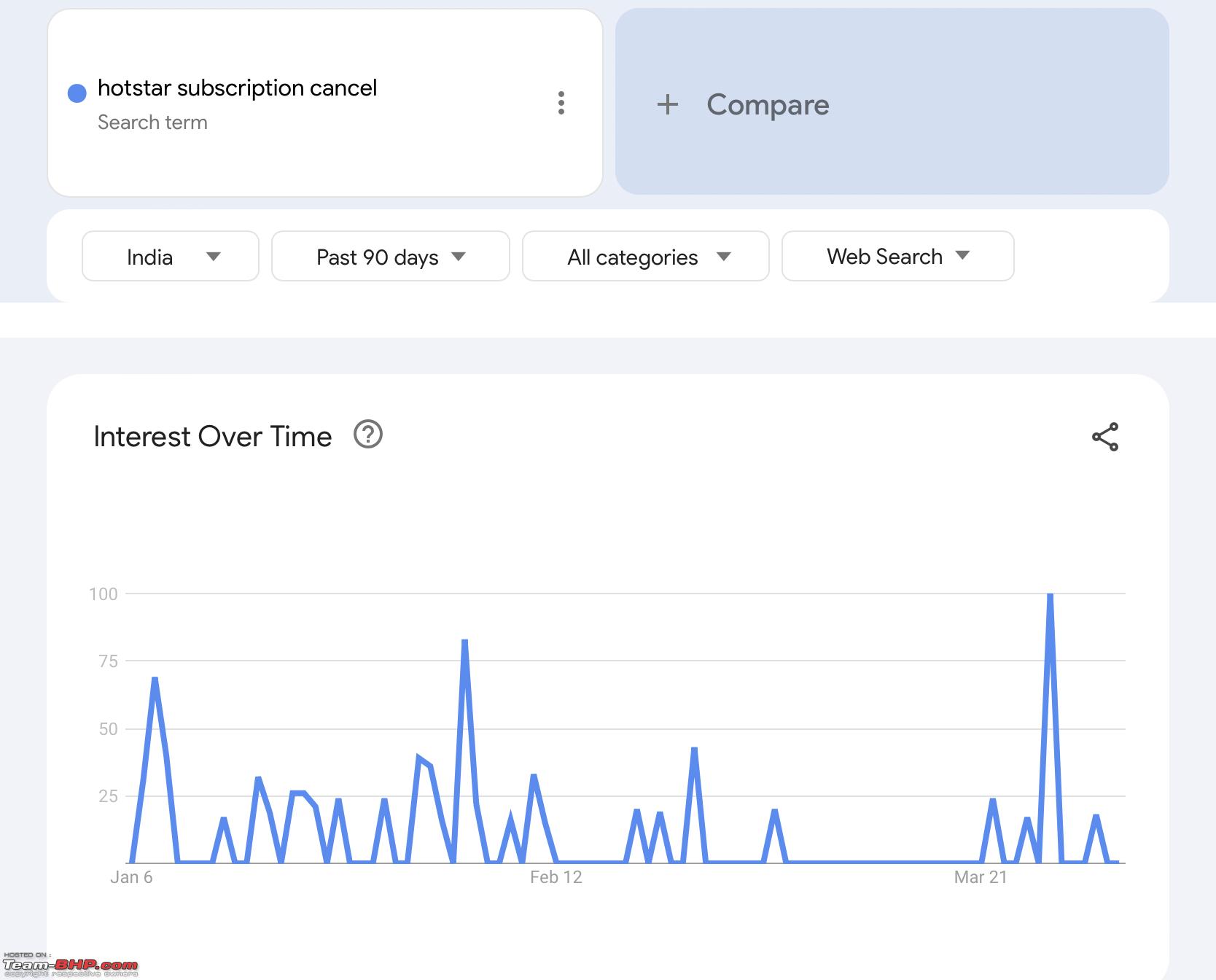Screen dimensions: 1216x980
Task: Click the 'Mar 21' date axis label
Action: click(981, 877)
